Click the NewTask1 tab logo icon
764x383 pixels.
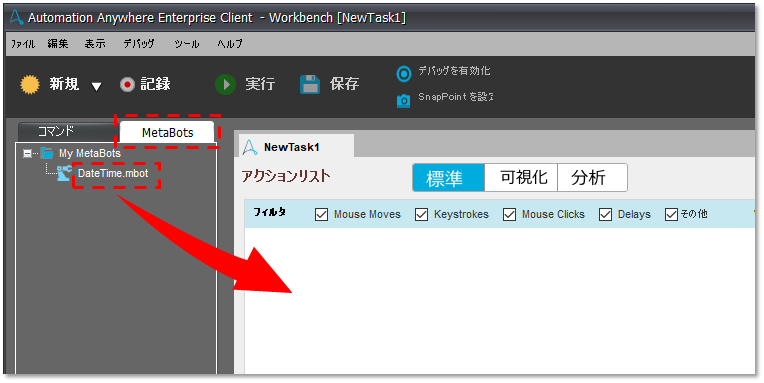pos(250,147)
